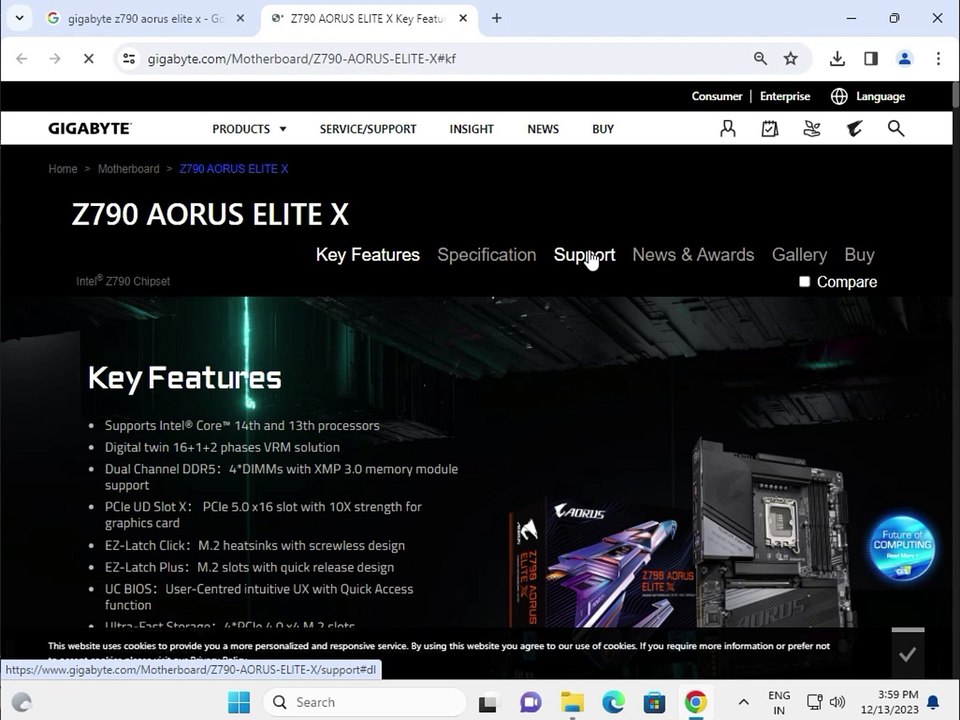This screenshot has width=960, height=720.
Task: Toggle Chrome side panel
Action: [871, 58]
